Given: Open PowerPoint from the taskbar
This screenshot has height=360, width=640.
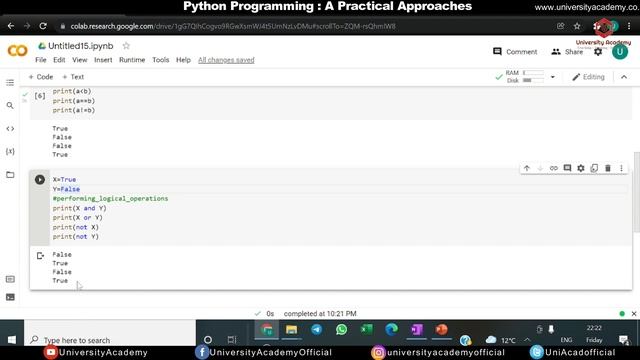Looking at the screenshot, I should [x=441, y=329].
